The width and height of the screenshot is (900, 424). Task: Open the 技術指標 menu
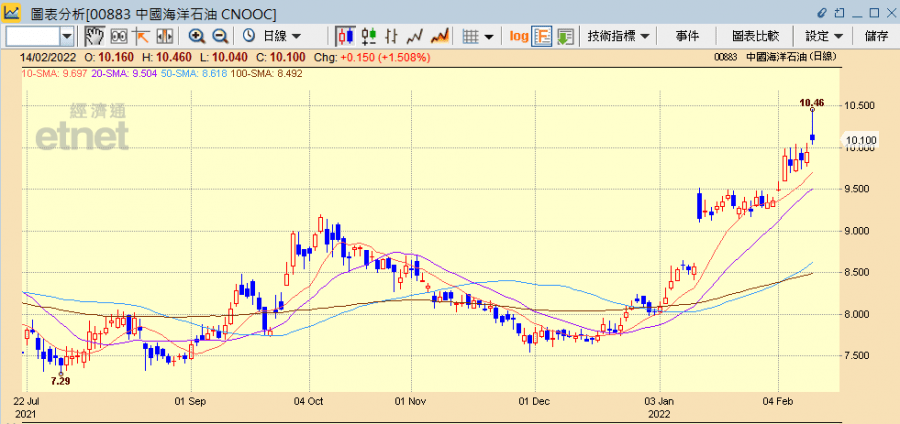tap(619, 37)
